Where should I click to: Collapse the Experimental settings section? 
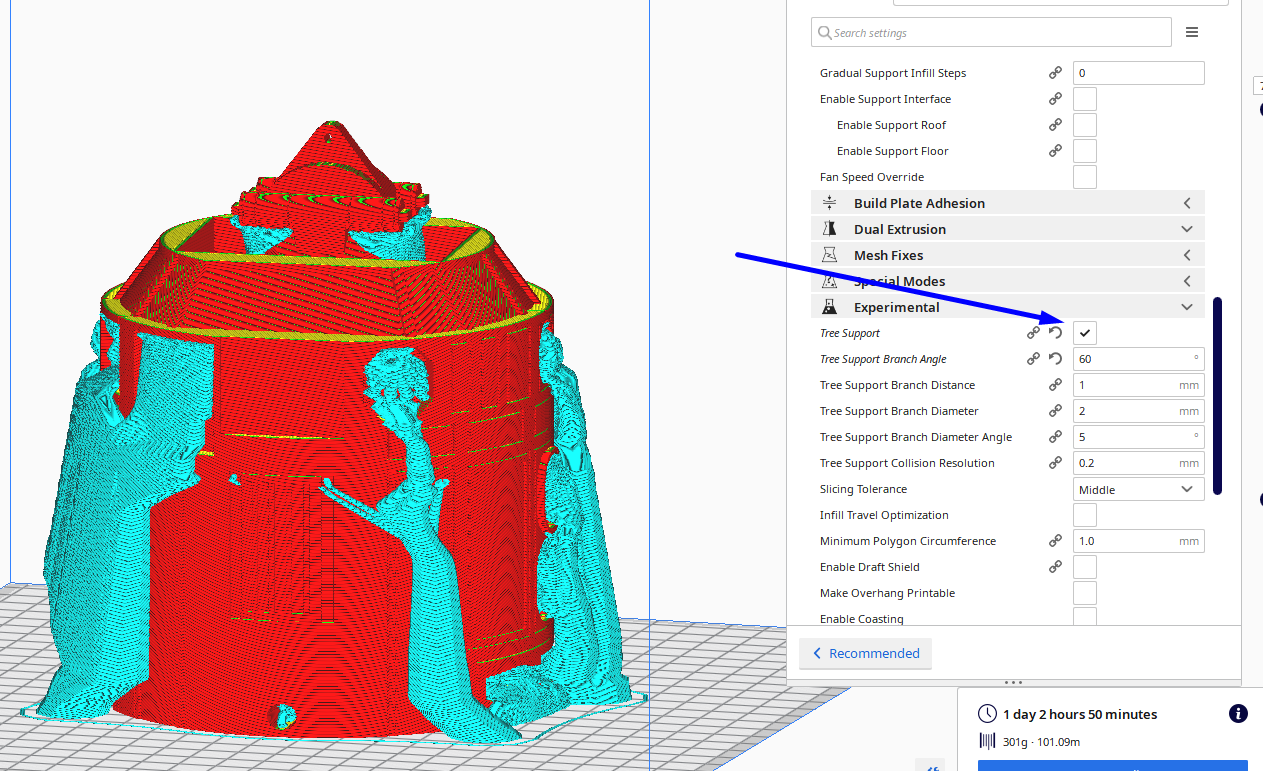1007,307
